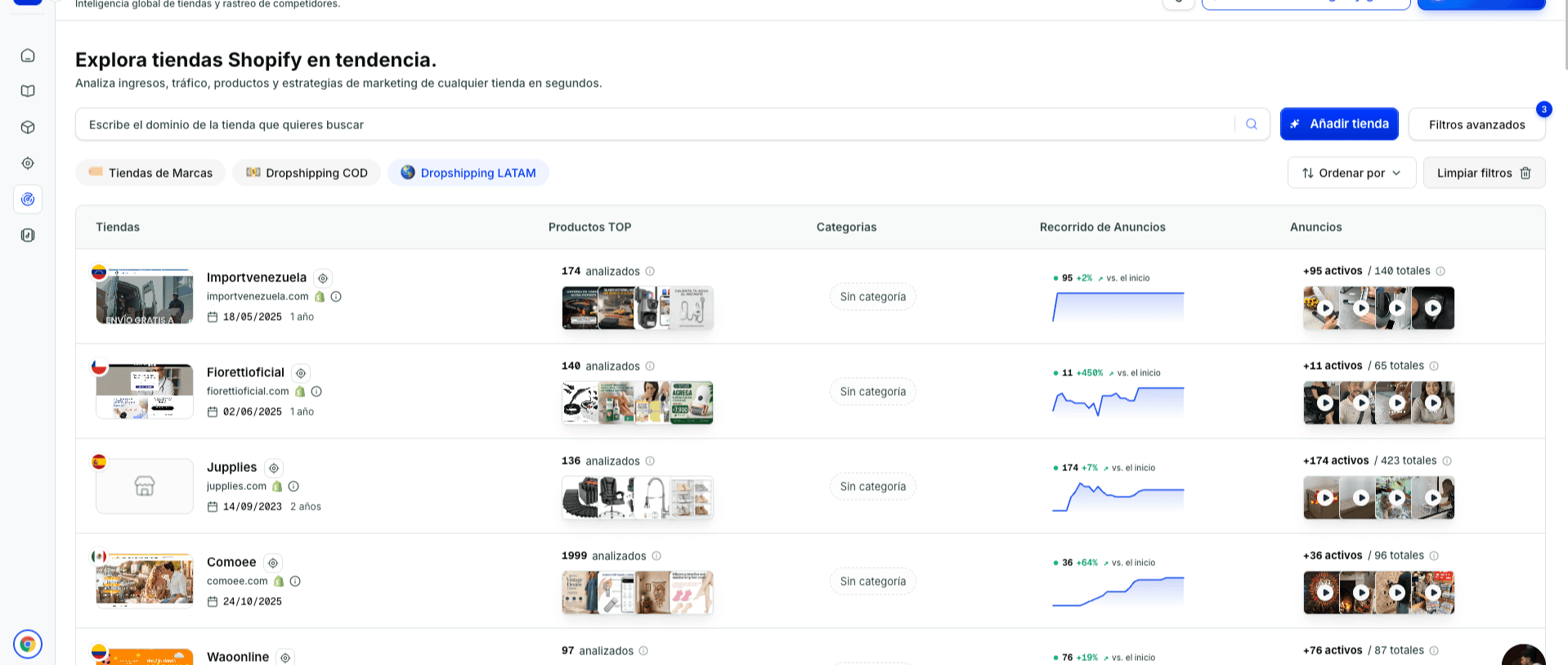Play first Importvenezuela ad video

1324,308
